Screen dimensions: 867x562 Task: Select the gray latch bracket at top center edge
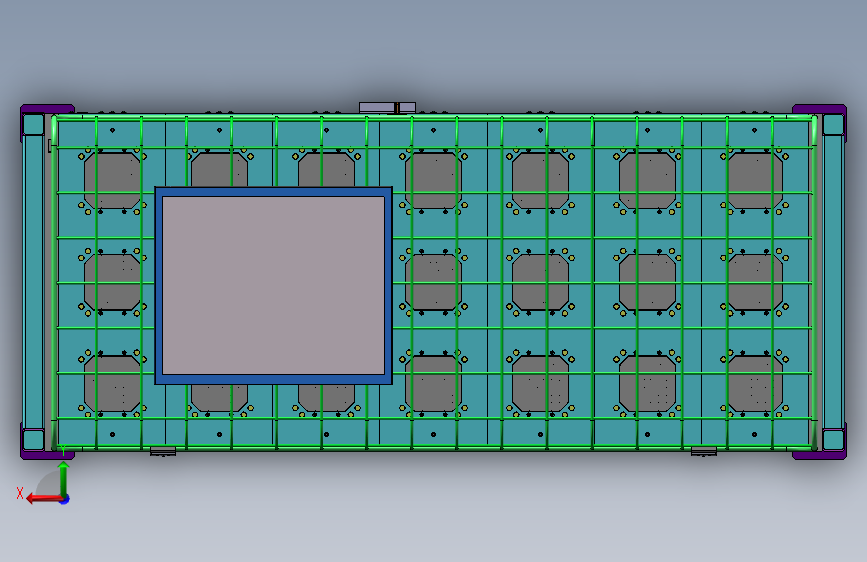387,107
